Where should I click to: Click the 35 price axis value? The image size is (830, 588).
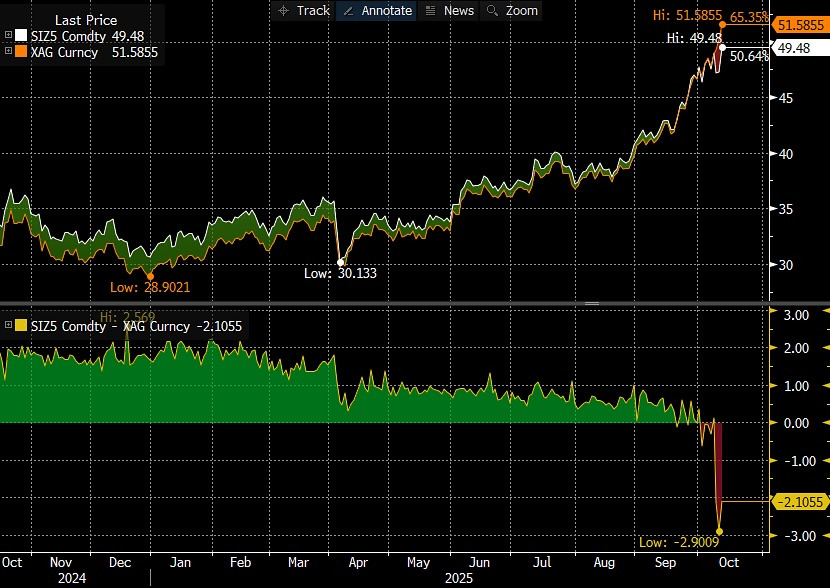point(786,209)
